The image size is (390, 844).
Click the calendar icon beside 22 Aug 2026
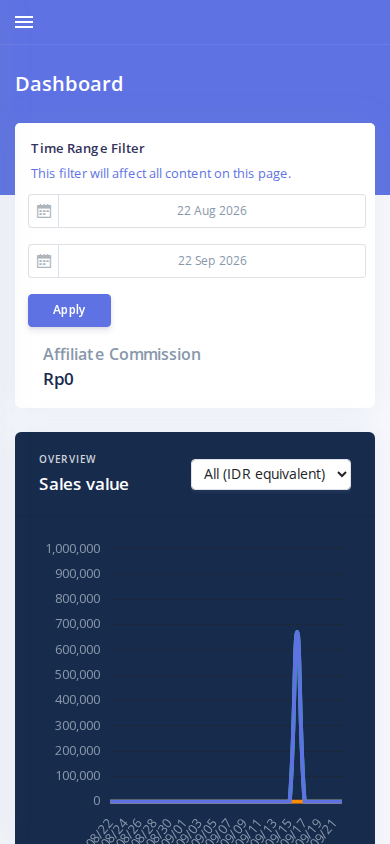(44, 211)
